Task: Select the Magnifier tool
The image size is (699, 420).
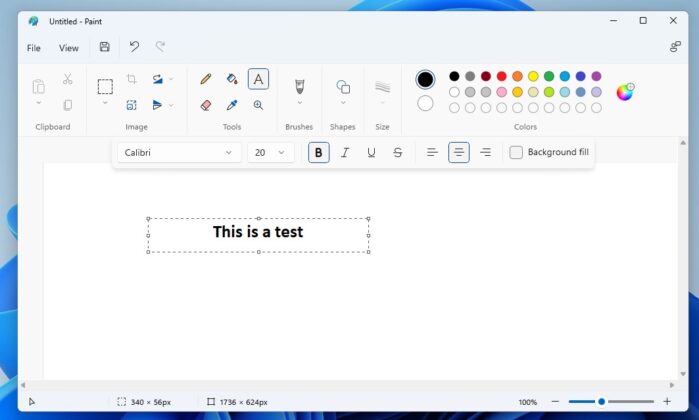Action: coord(258,105)
